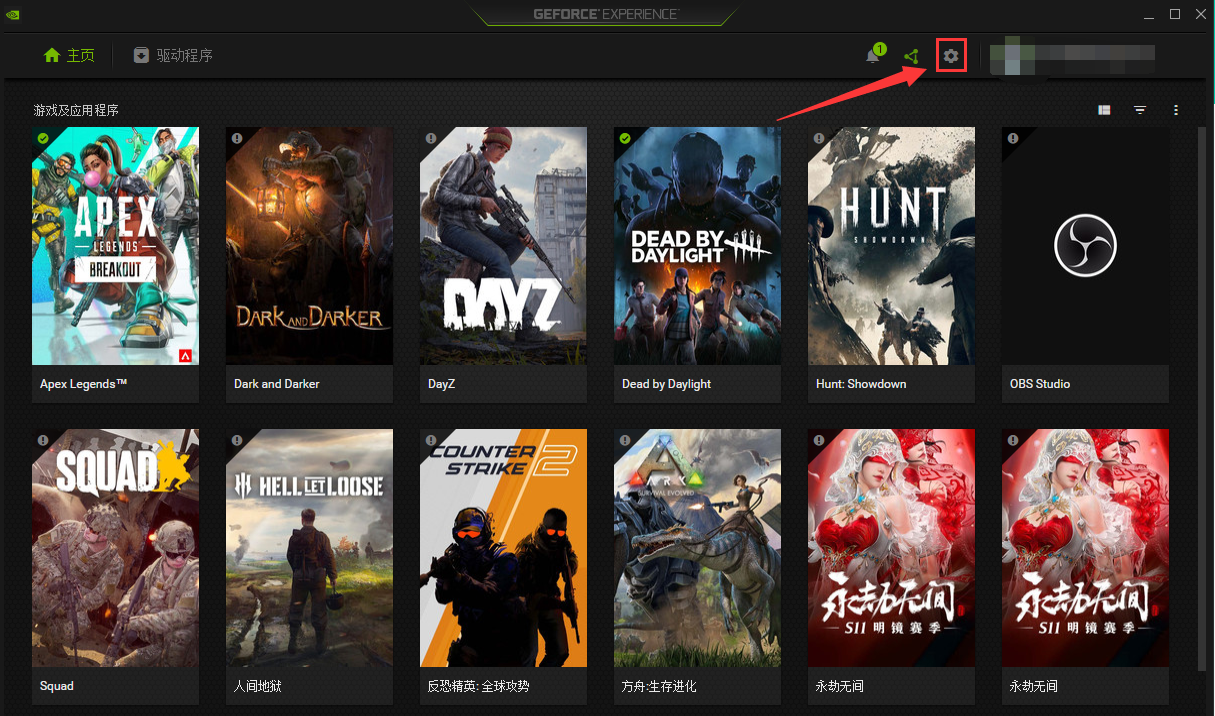Switch to grid view layout icon

(1105, 110)
